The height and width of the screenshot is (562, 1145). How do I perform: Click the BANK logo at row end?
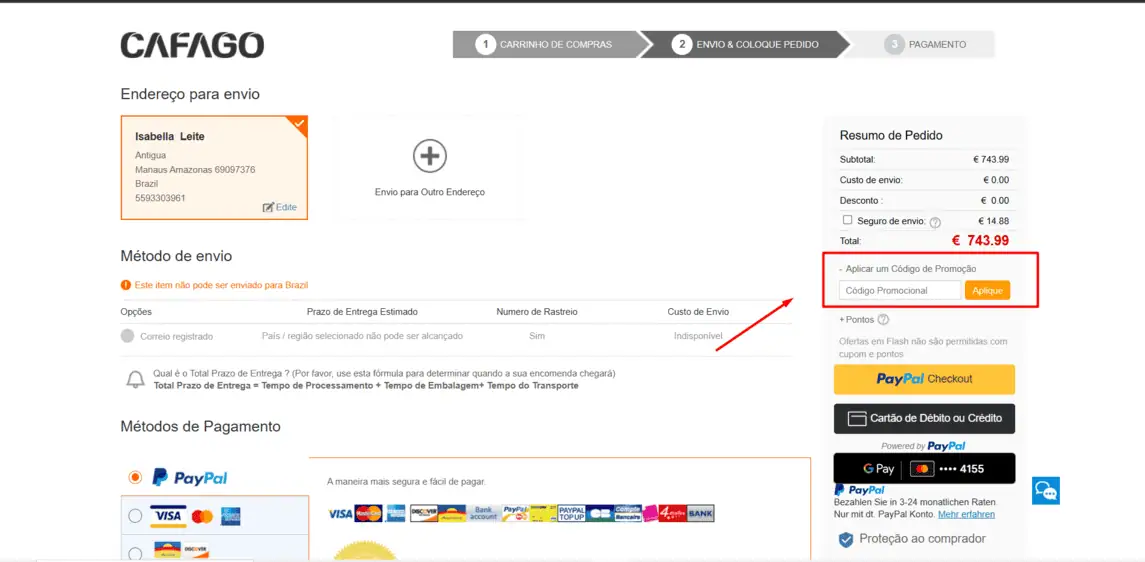click(x=700, y=513)
